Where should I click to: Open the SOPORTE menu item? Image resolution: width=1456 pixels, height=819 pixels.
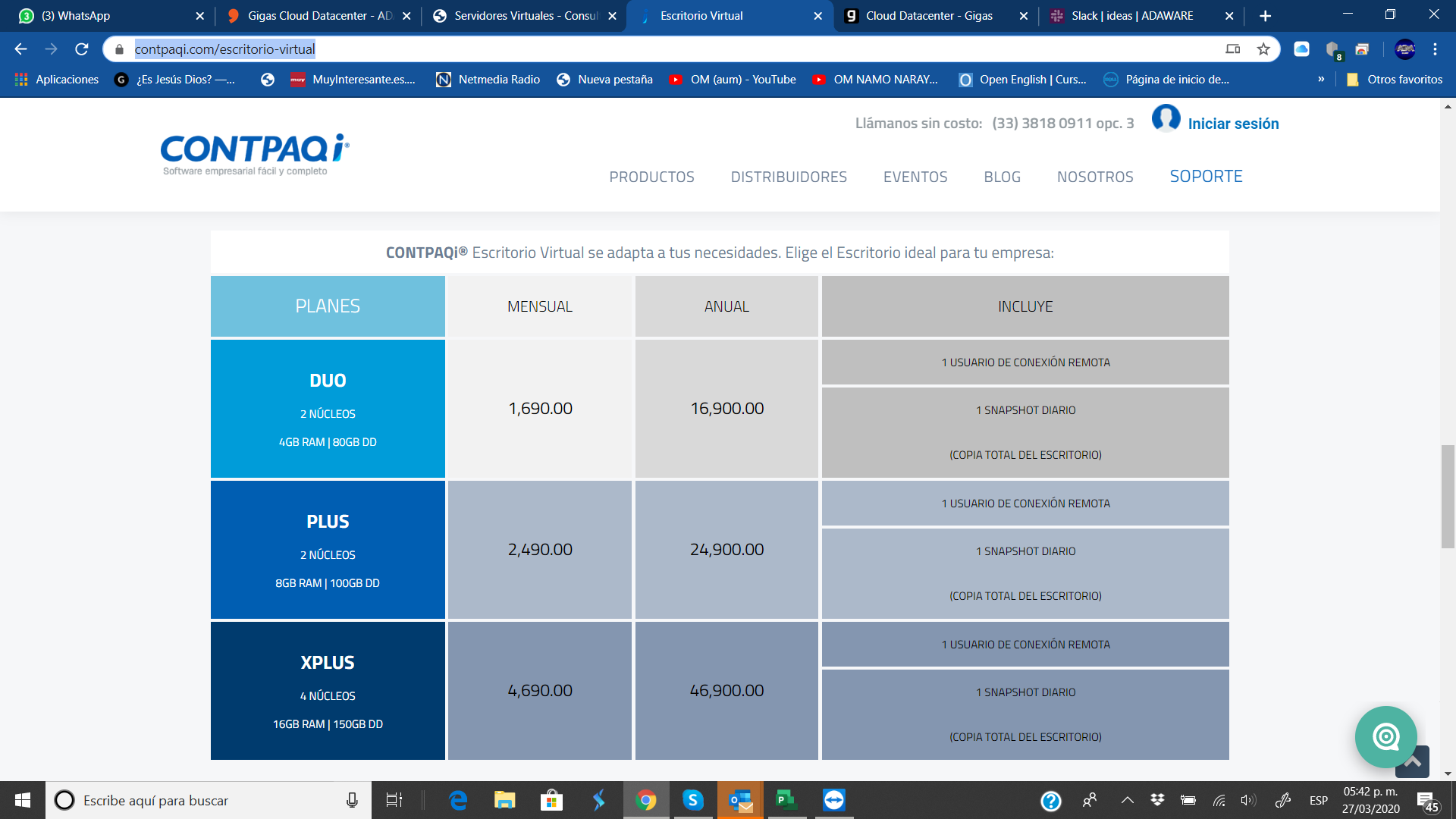pyautogui.click(x=1206, y=176)
